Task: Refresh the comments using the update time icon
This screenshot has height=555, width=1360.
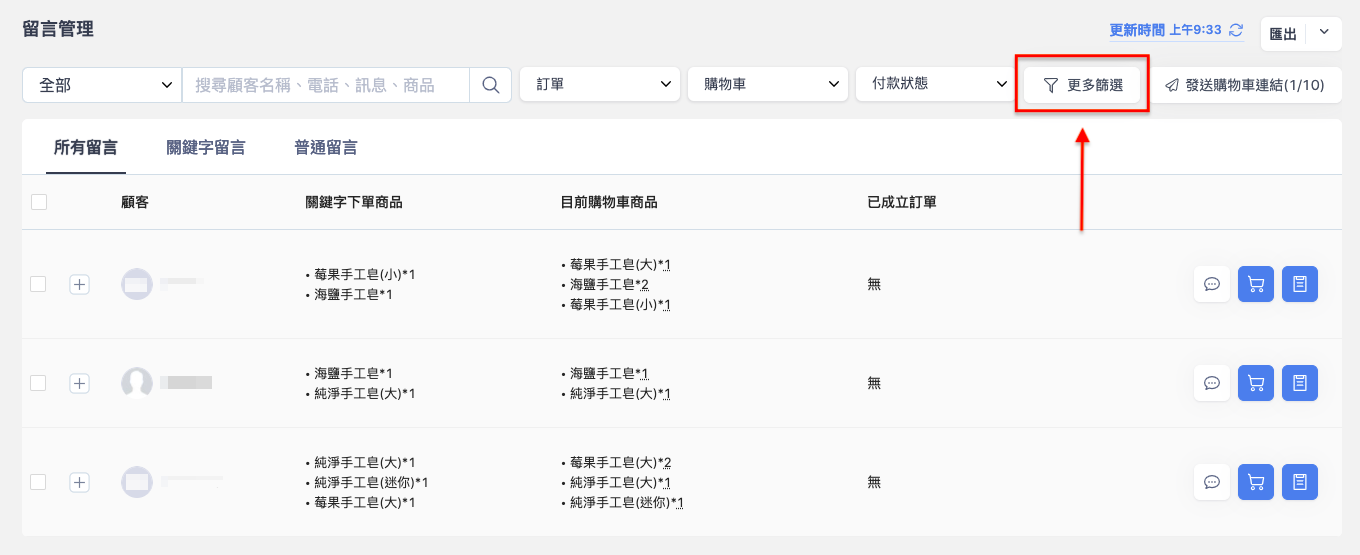Action: tap(1236, 30)
